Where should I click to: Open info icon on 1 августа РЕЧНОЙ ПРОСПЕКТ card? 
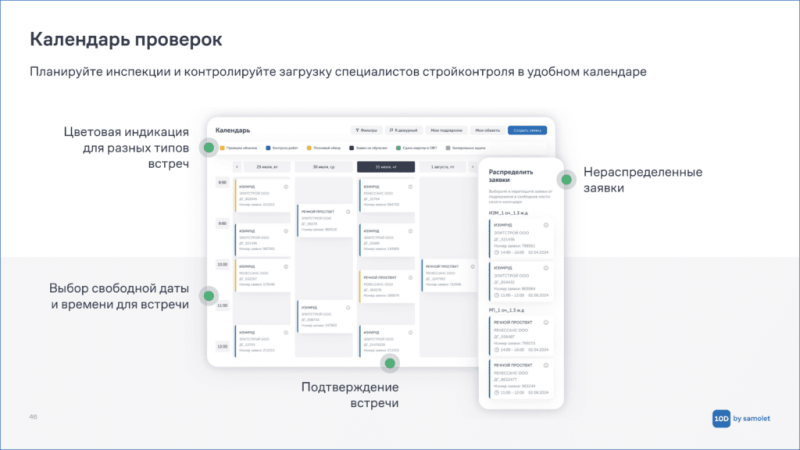(x=472, y=266)
